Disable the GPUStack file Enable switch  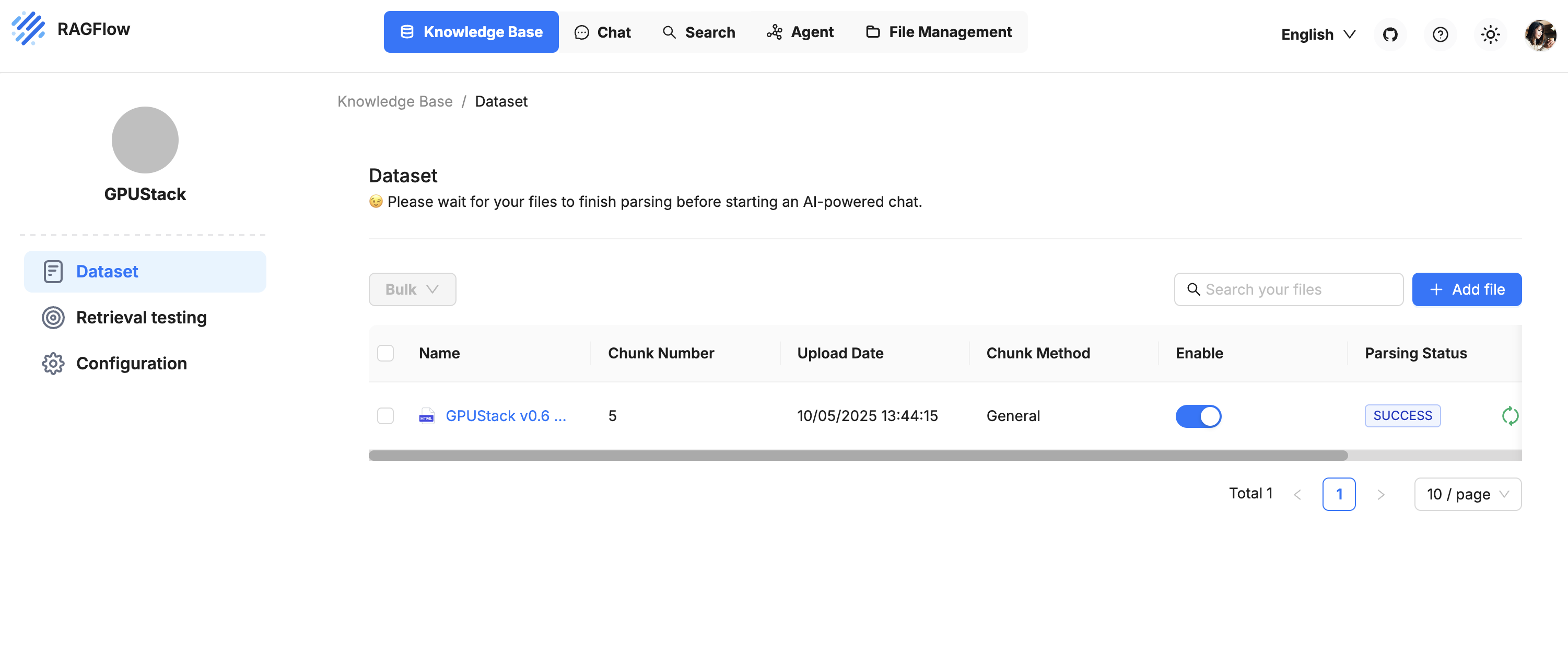1198,416
